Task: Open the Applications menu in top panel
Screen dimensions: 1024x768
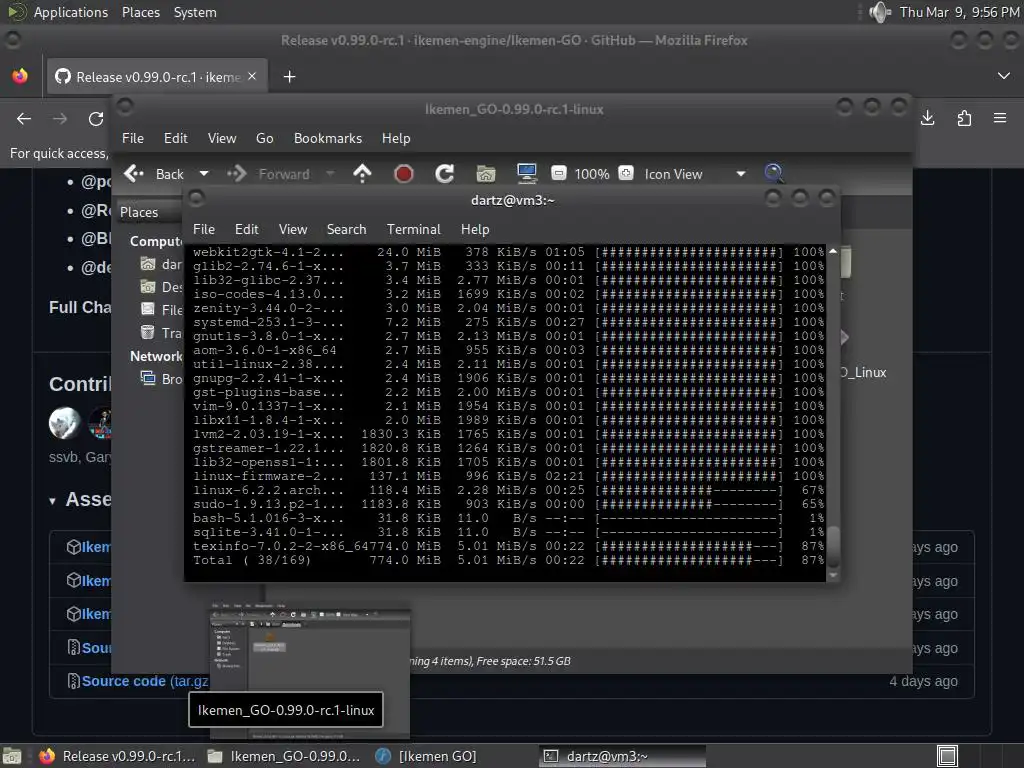Action: 71,12
